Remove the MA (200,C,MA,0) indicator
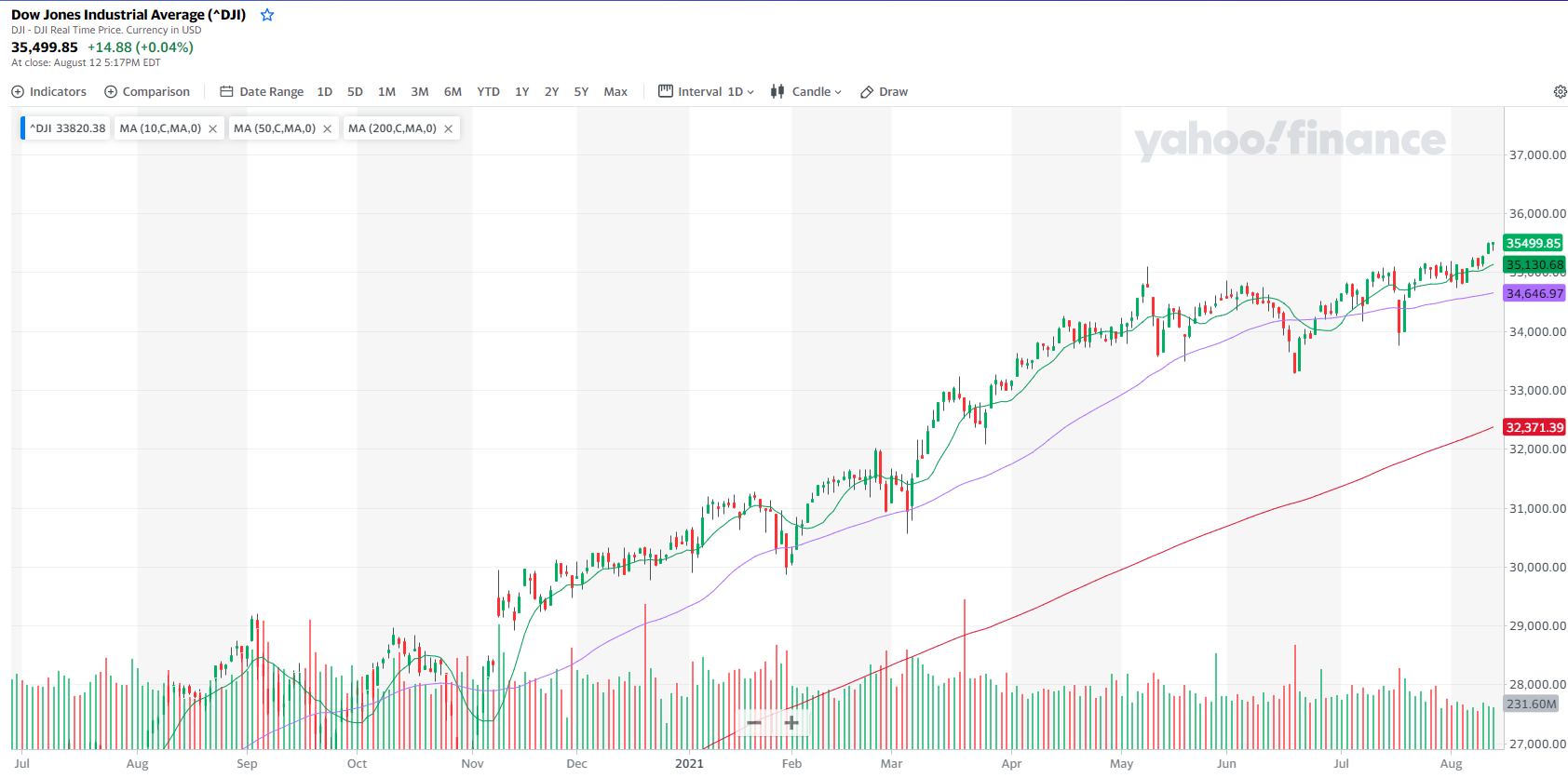The height and width of the screenshot is (778, 1568). [x=448, y=128]
